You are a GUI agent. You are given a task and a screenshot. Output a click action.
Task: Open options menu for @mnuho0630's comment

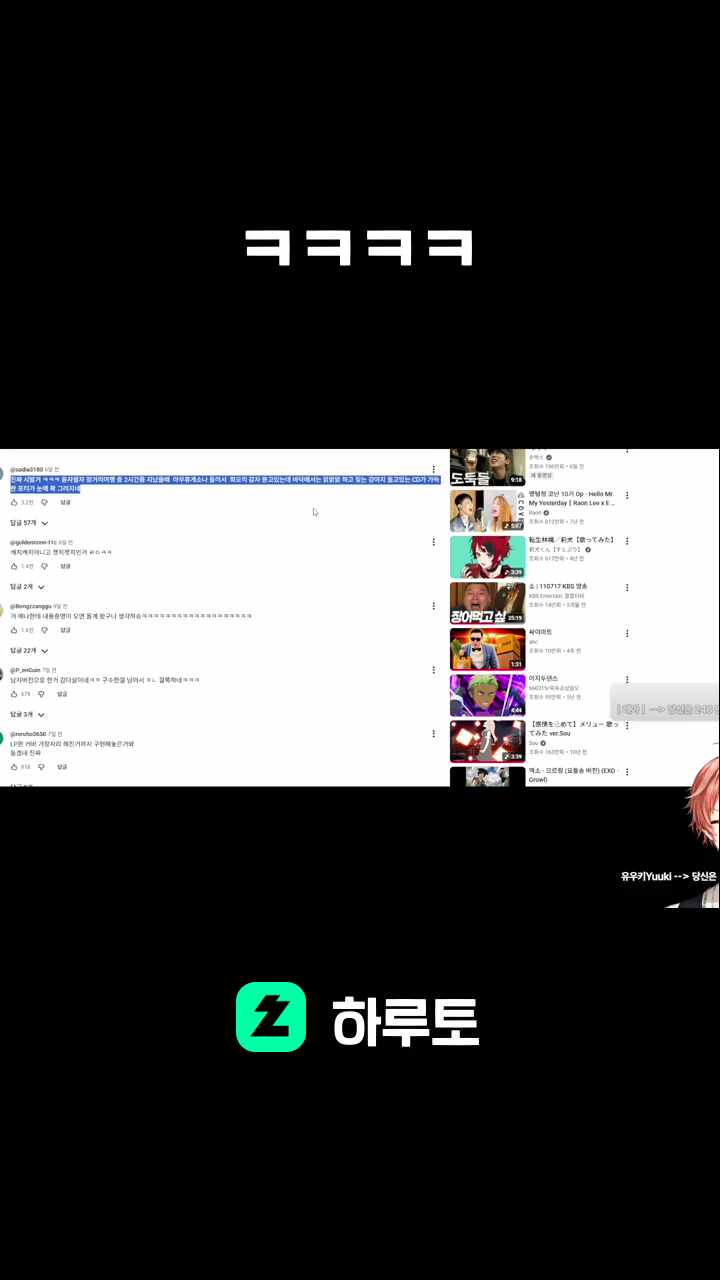pos(433,734)
